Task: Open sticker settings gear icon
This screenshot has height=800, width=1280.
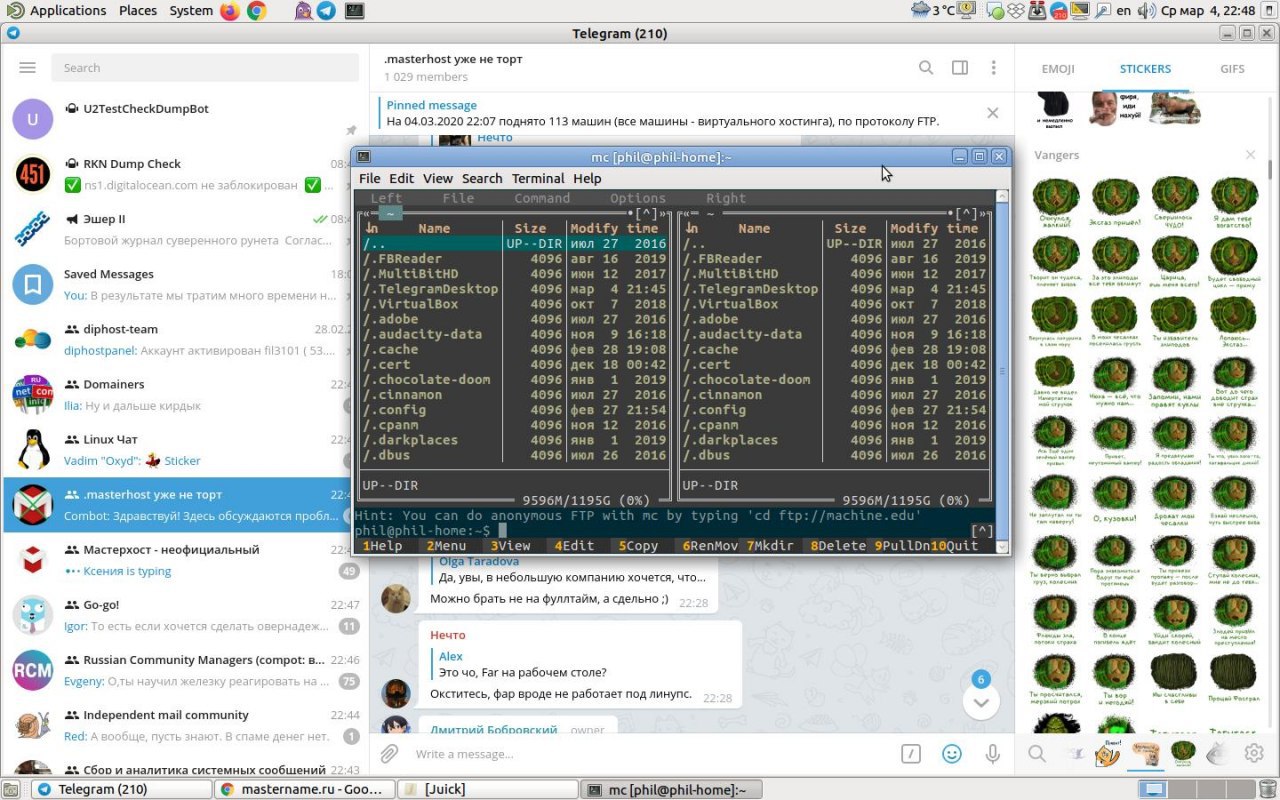Action: tap(1254, 754)
